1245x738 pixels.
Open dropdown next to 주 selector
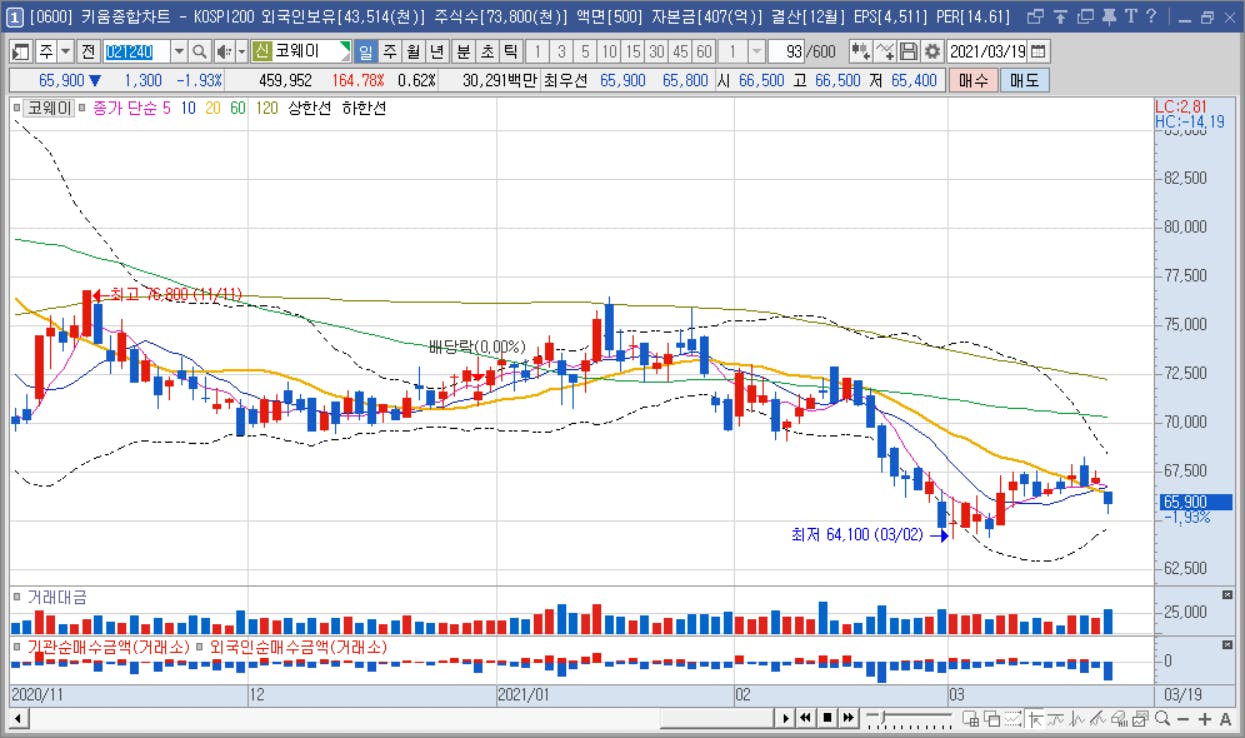coord(66,51)
